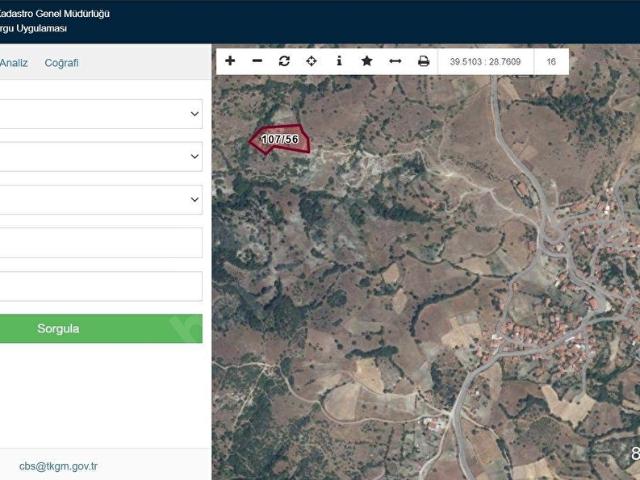The image size is (640, 480).
Task: Zoom out with the minus icon
Action: pos(257,61)
